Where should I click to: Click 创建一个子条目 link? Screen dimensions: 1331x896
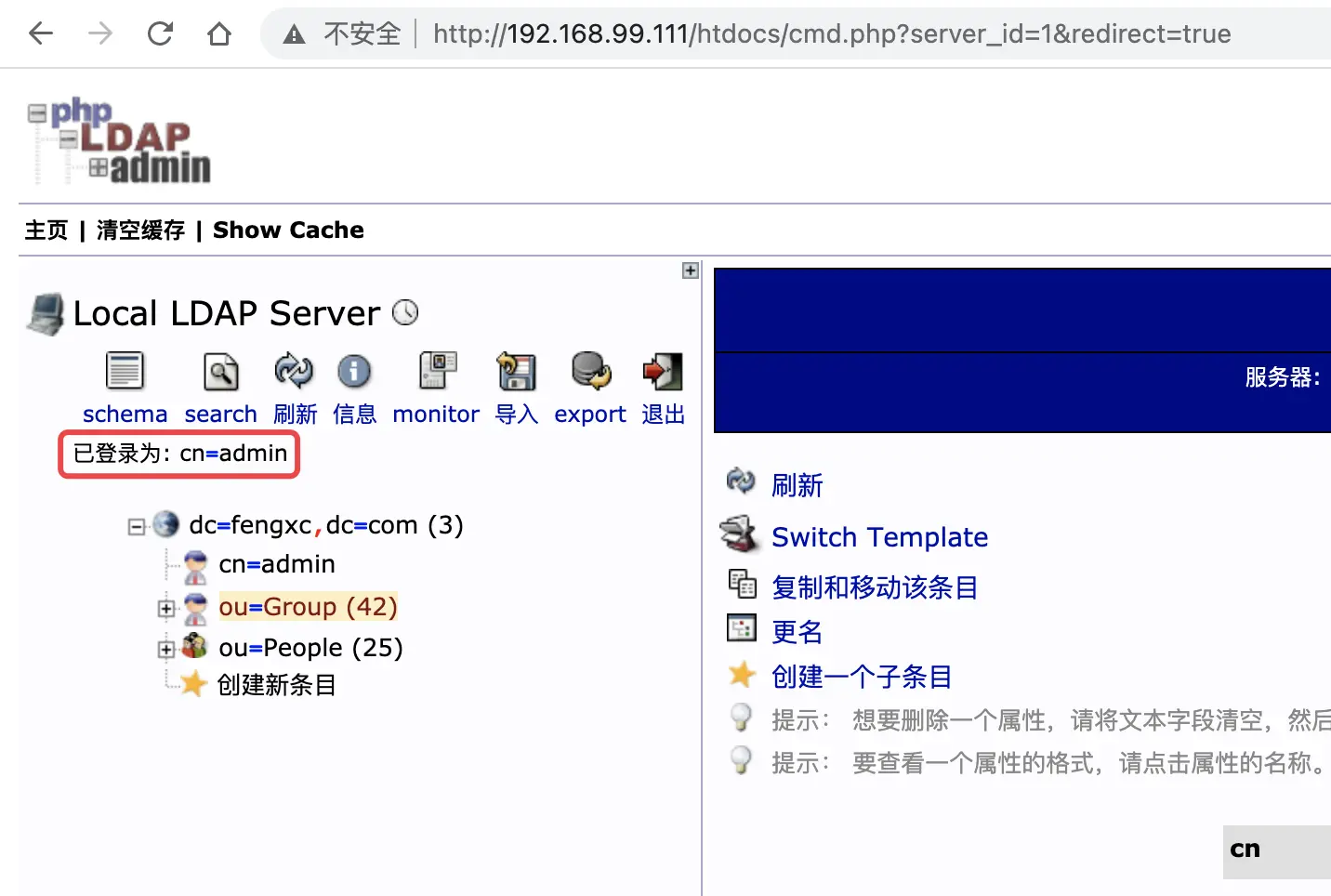[x=862, y=677]
